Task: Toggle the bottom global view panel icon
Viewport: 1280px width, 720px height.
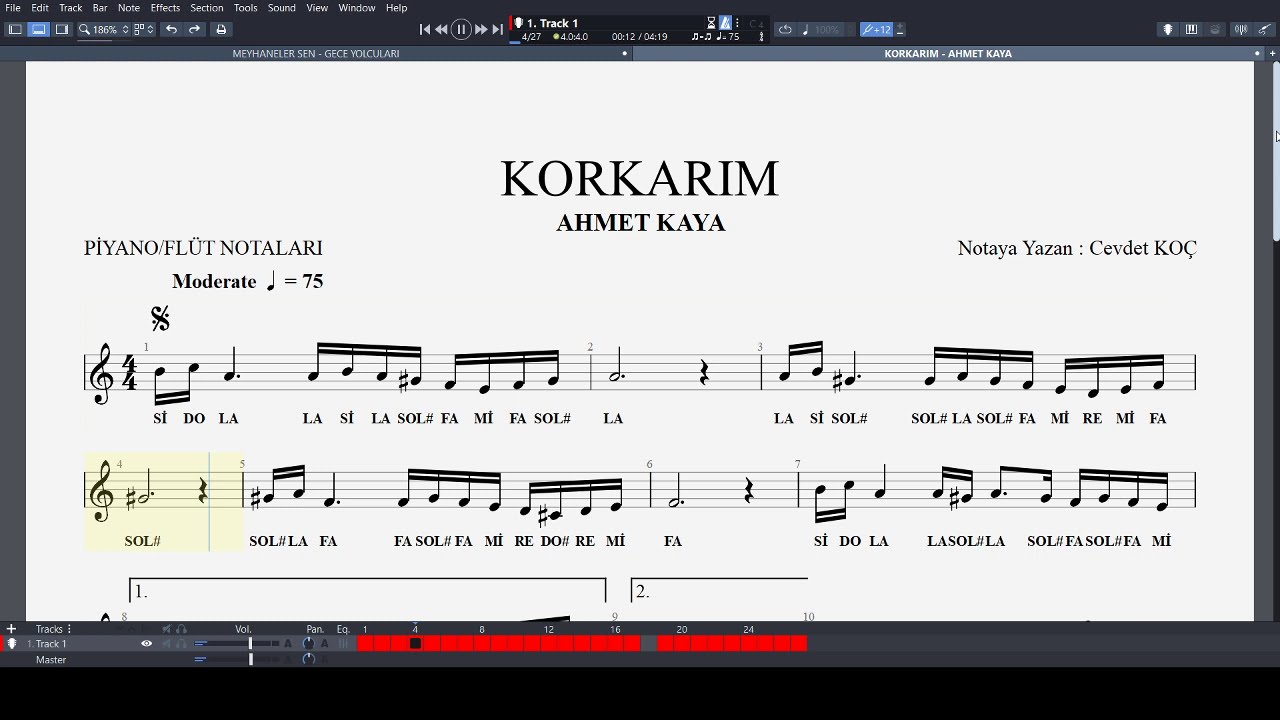Action: click(x=38, y=29)
